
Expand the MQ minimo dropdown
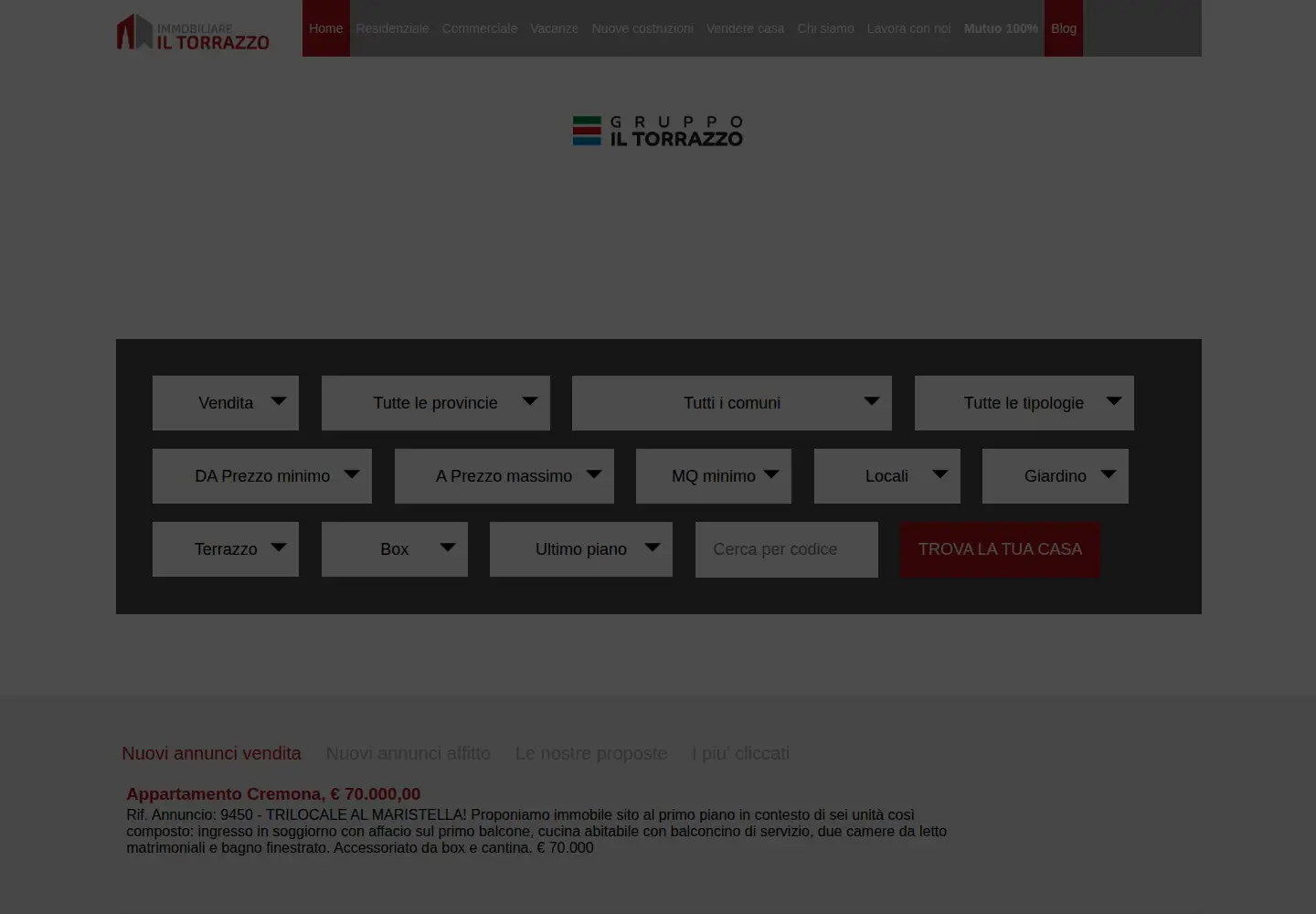tap(714, 476)
